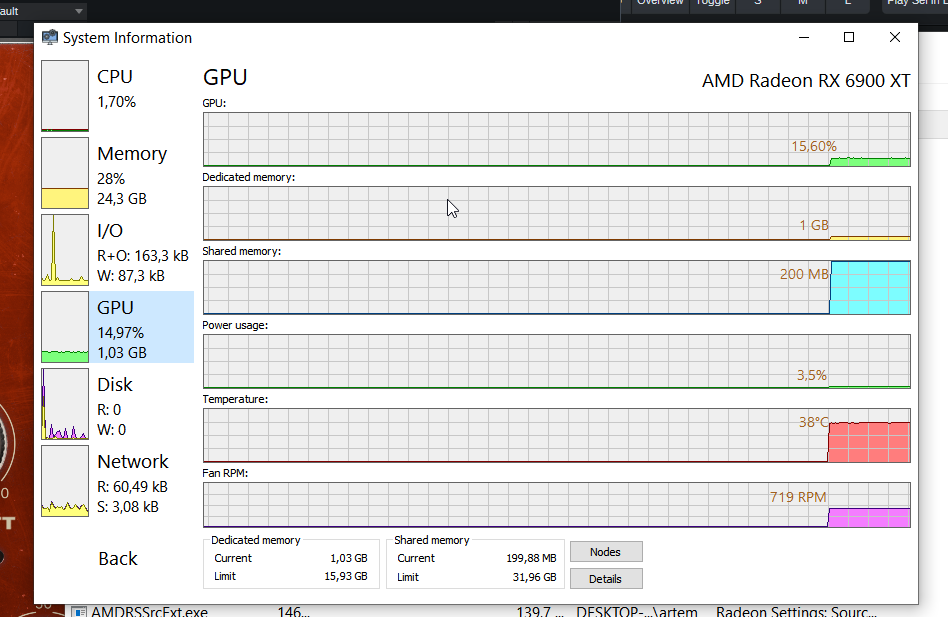The image size is (948, 617).
Task: Open the Disk activity graph thumbnail
Action: point(65,404)
